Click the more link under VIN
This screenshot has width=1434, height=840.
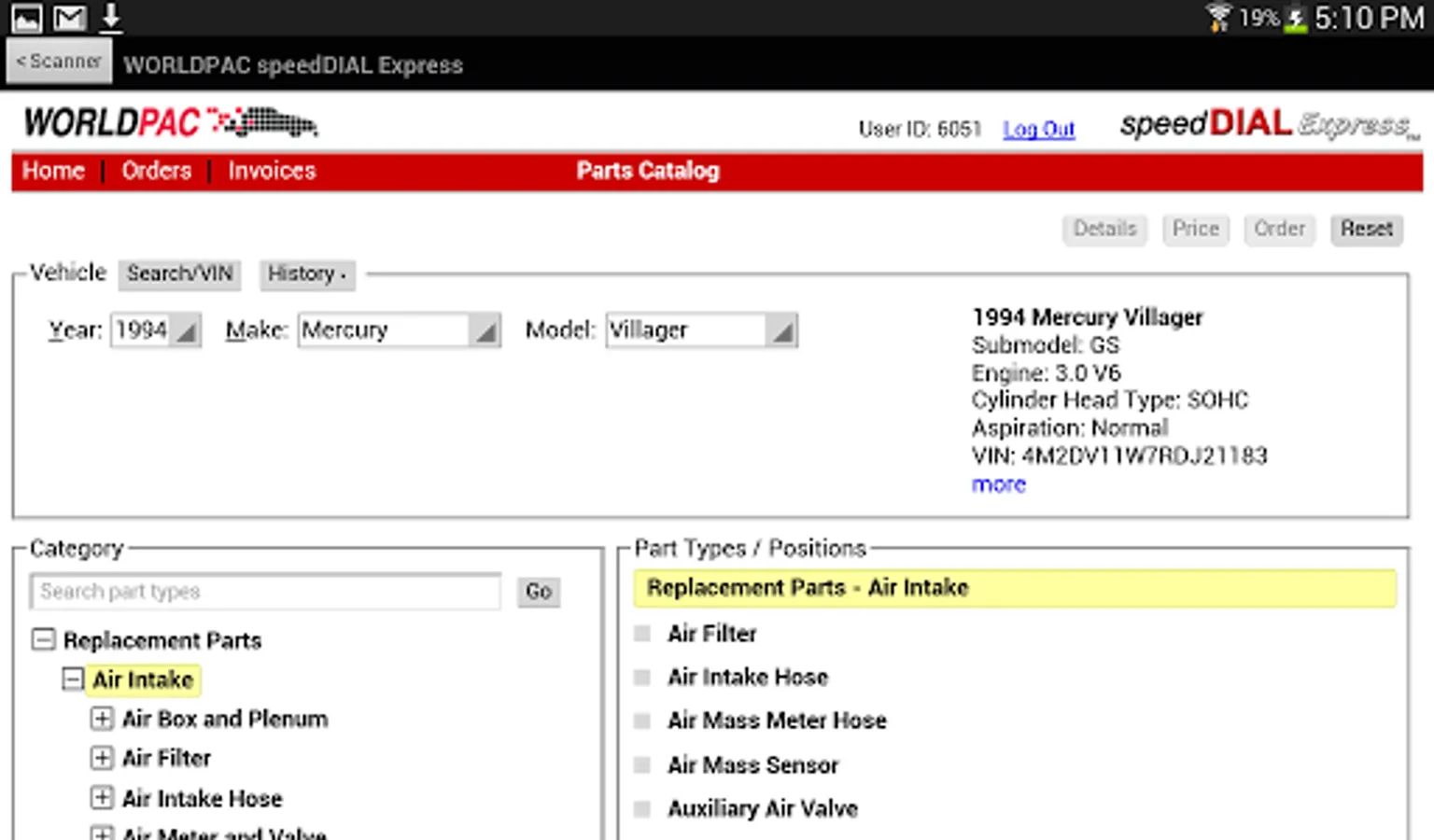pos(998,484)
